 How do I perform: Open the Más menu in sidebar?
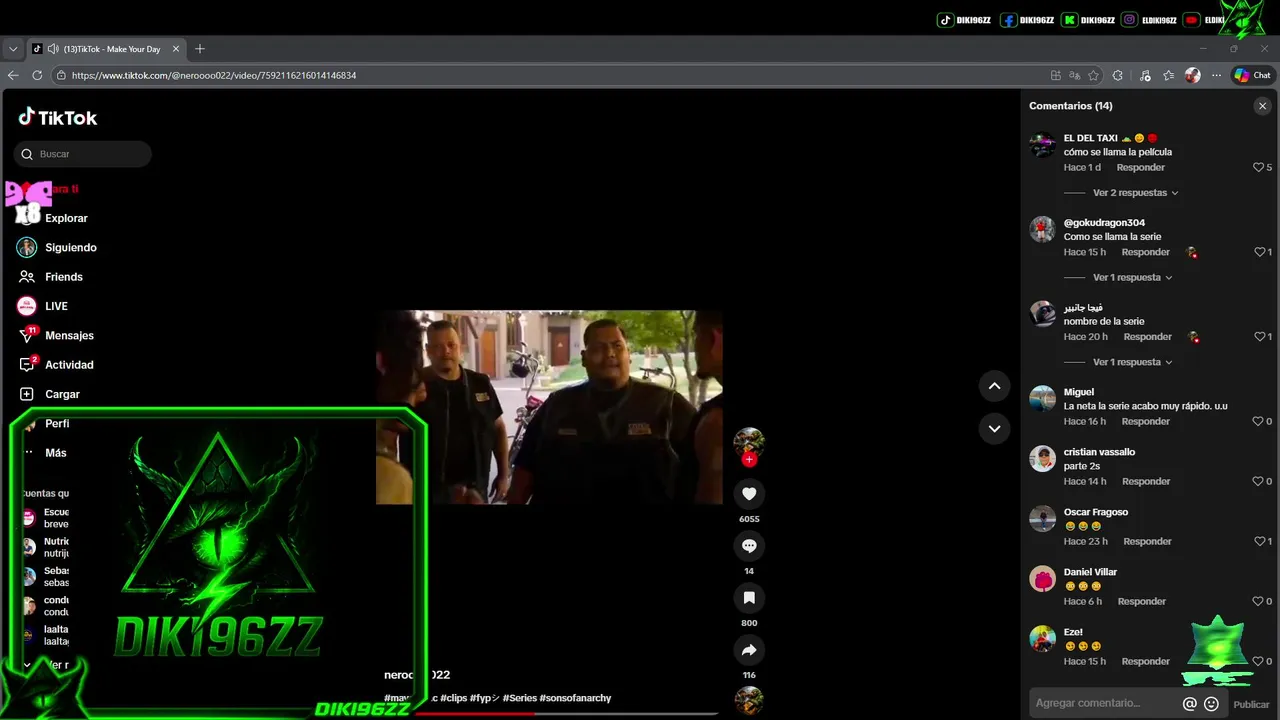tap(56, 453)
